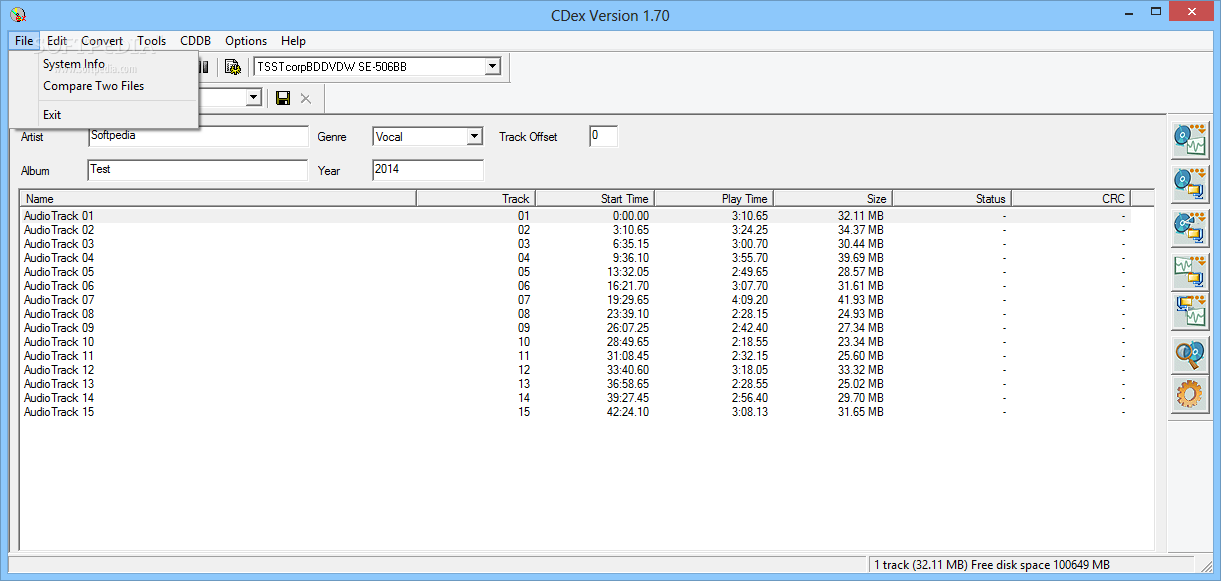Choose System Info from File menu
This screenshot has width=1221, height=581.
[x=74, y=64]
